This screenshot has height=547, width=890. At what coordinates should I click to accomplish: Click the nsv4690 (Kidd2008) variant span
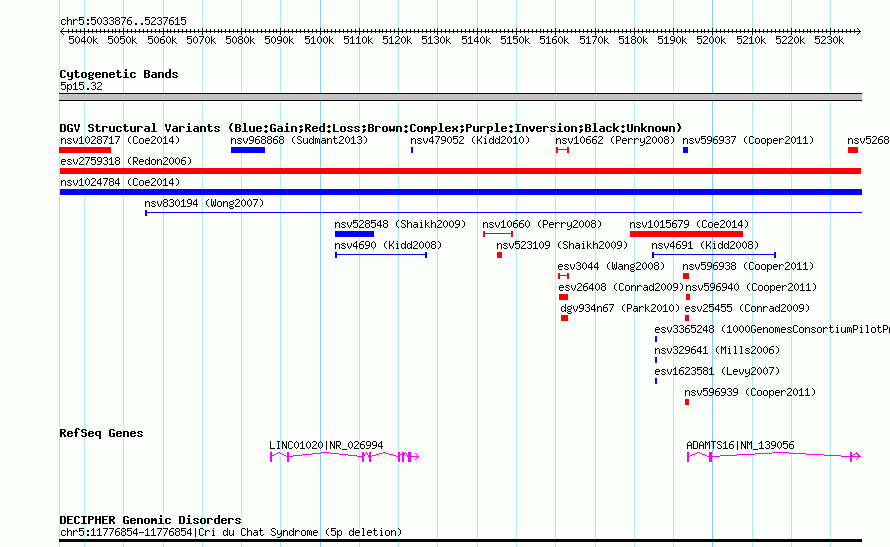(x=381, y=255)
